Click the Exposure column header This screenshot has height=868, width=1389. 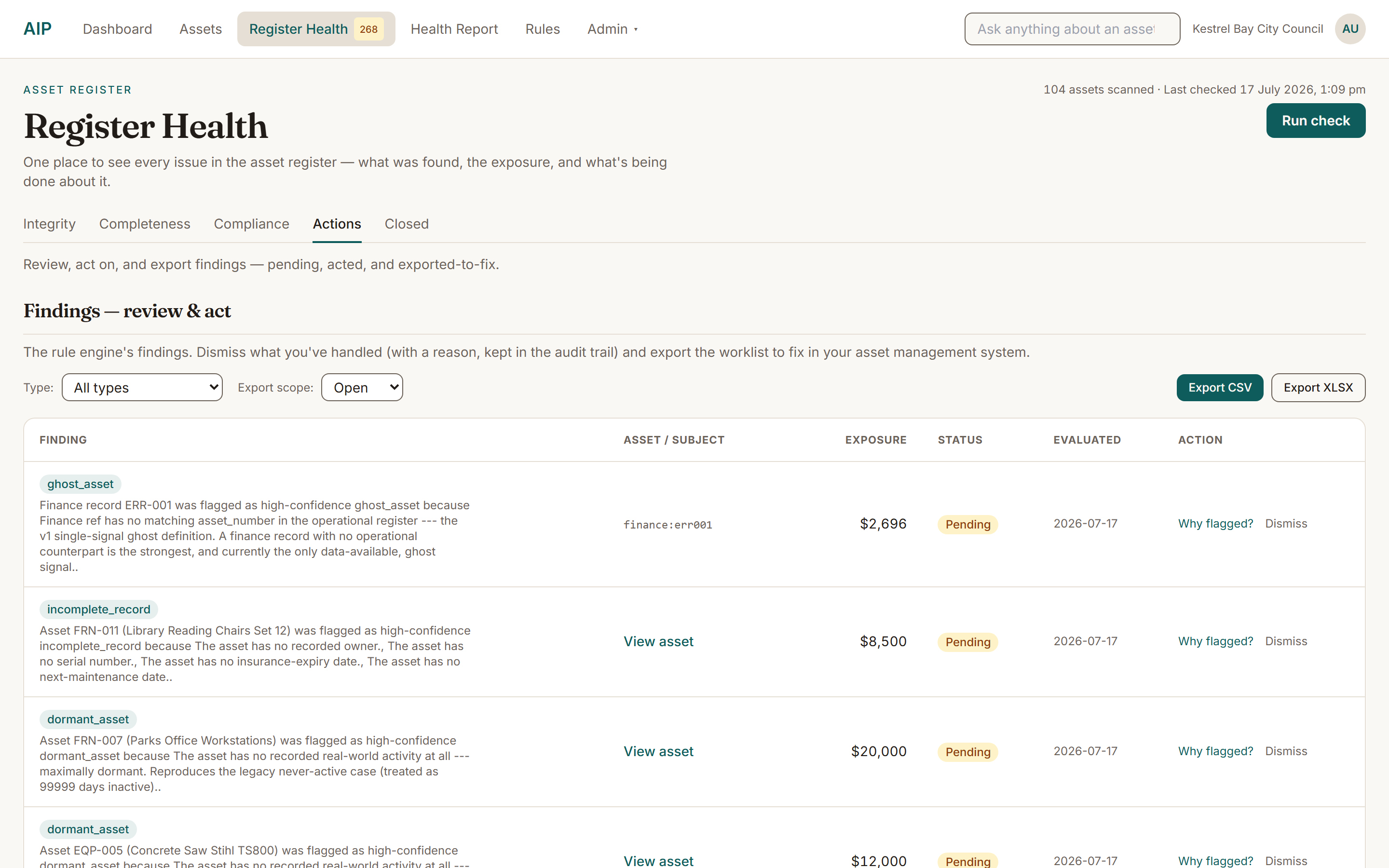875,440
